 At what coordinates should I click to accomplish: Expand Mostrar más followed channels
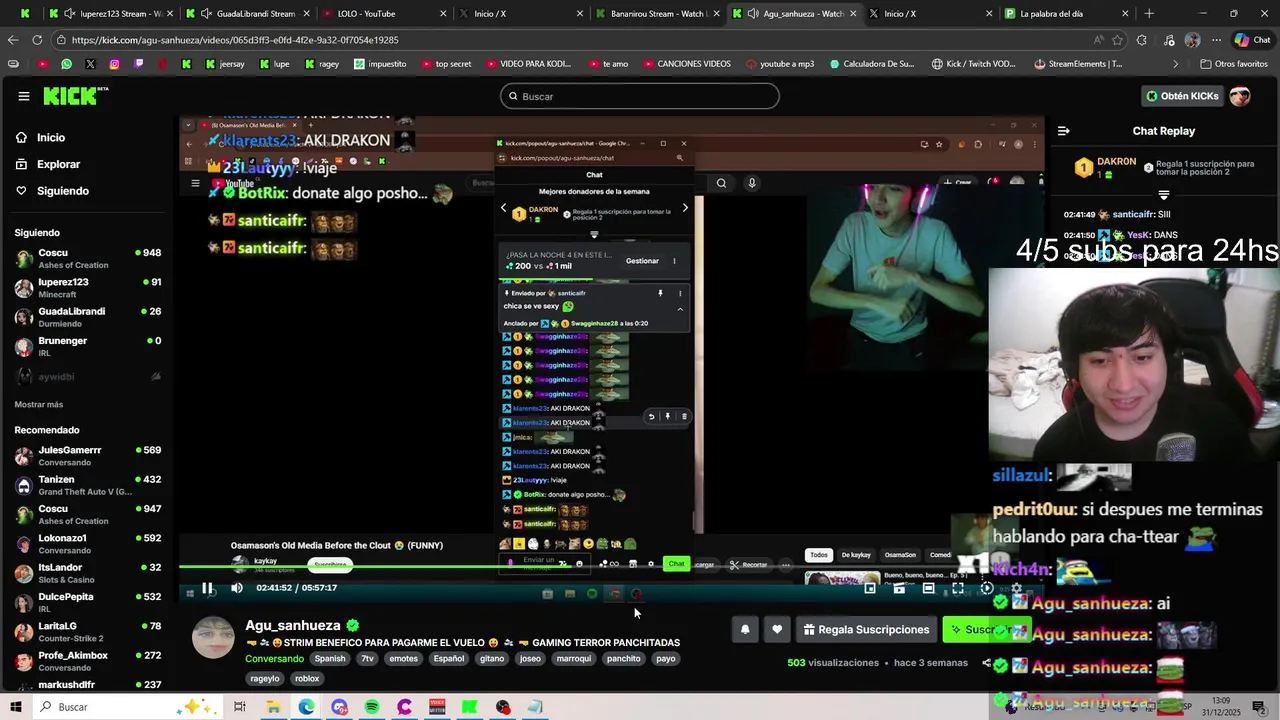click(39, 404)
